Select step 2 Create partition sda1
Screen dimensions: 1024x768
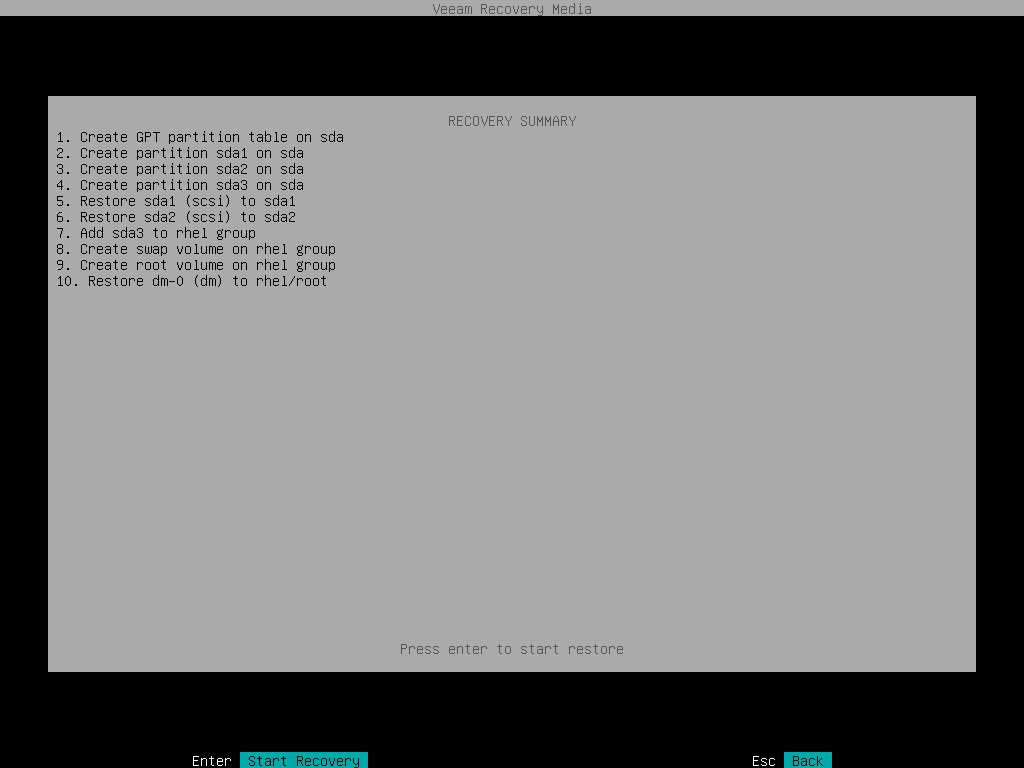tap(180, 153)
